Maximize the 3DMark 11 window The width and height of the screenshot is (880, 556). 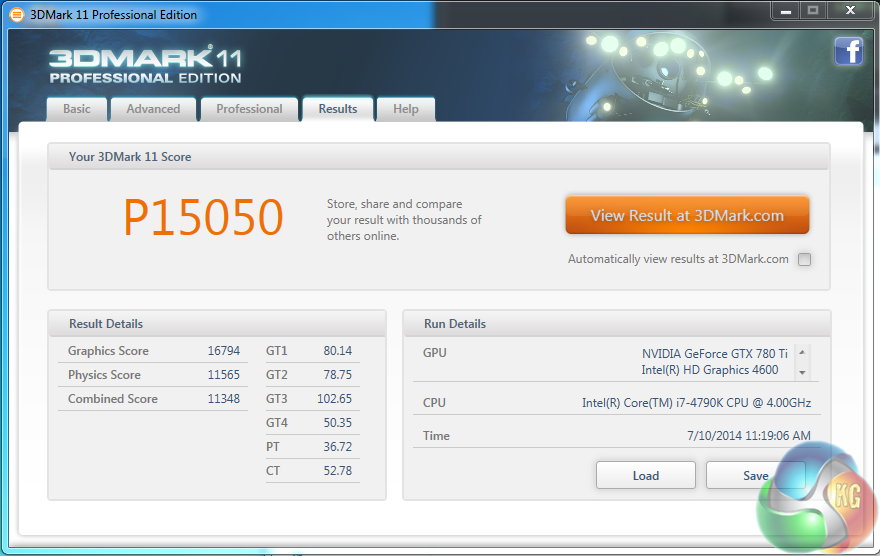point(813,11)
